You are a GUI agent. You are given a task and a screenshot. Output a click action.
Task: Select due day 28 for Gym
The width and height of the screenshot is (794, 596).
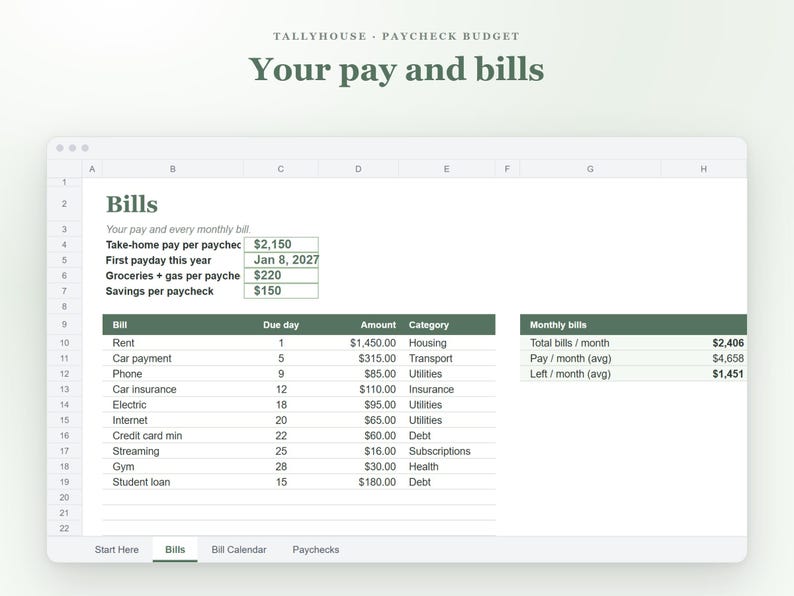click(281, 466)
